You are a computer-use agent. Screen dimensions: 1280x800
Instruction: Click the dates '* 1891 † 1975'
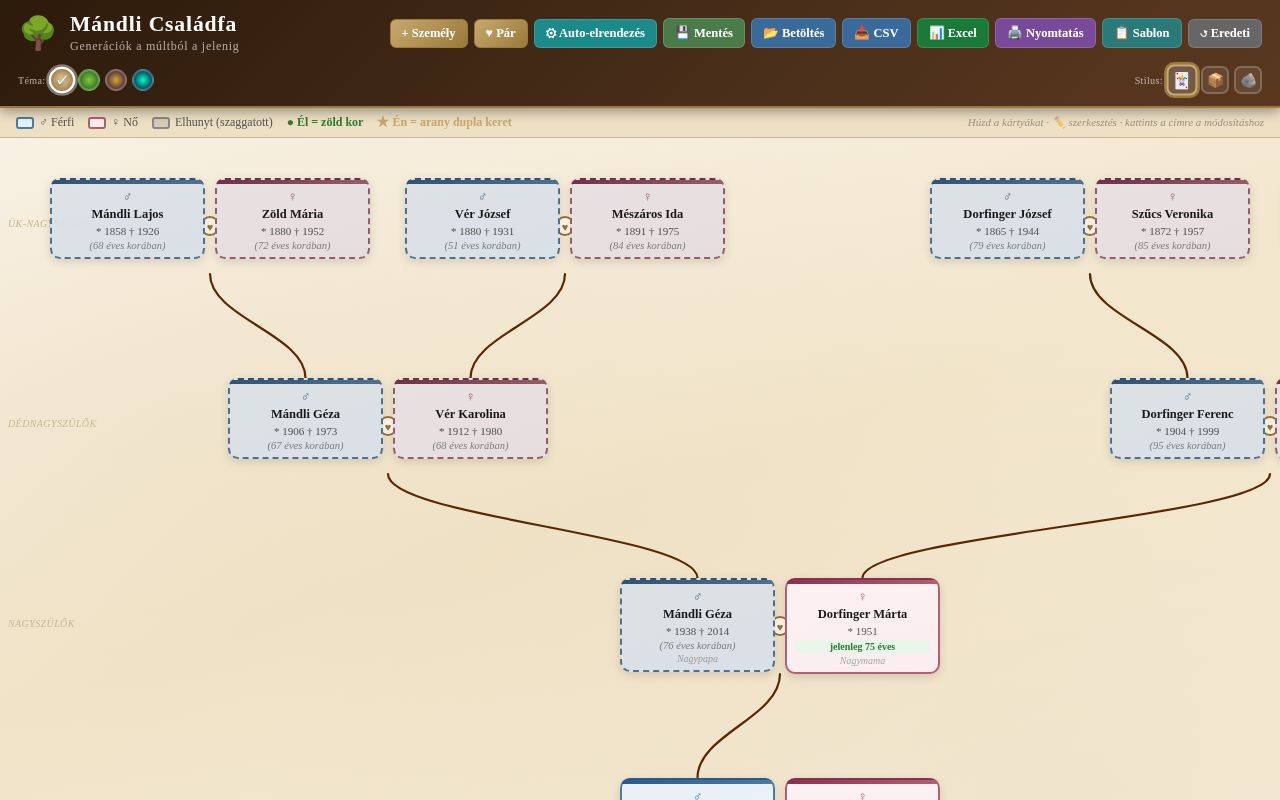point(647,231)
